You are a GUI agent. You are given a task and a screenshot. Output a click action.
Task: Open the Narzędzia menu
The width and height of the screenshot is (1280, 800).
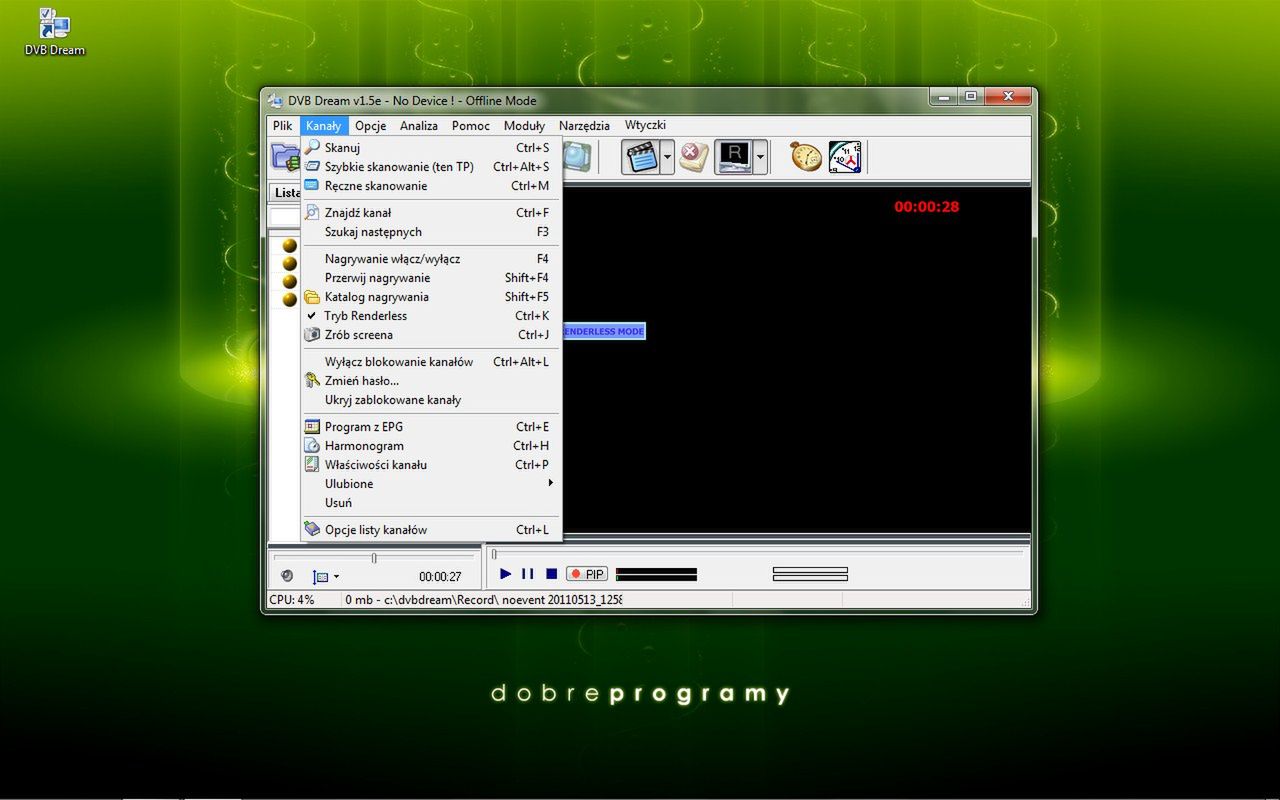pyautogui.click(x=584, y=126)
